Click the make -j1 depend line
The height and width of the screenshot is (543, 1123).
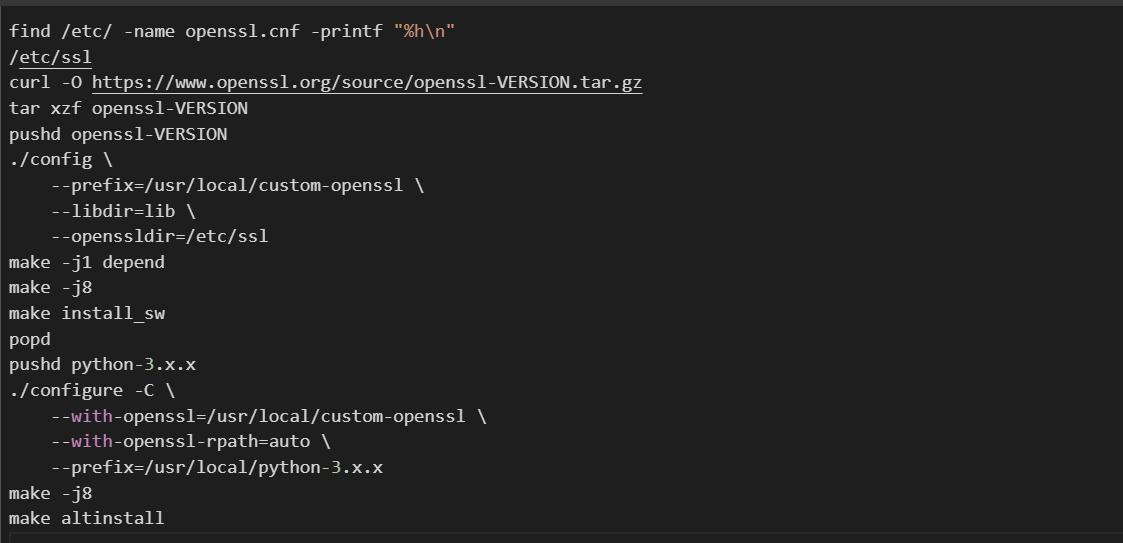[86, 262]
